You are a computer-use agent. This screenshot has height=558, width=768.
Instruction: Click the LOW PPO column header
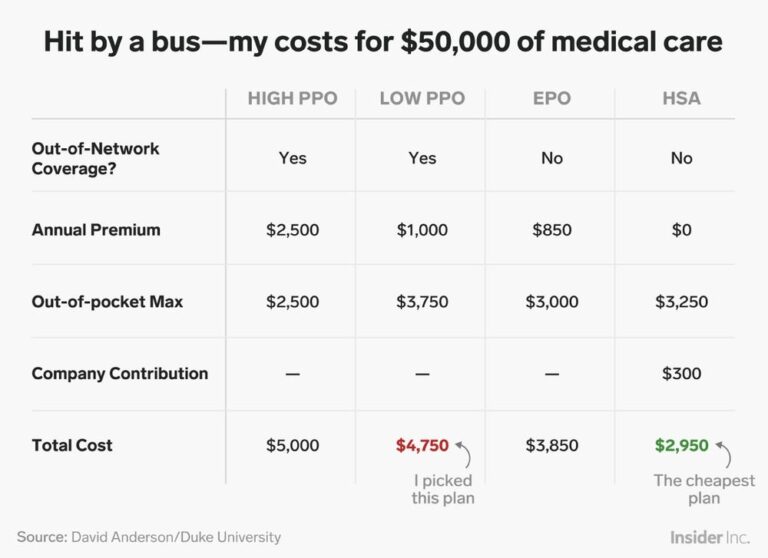click(422, 98)
